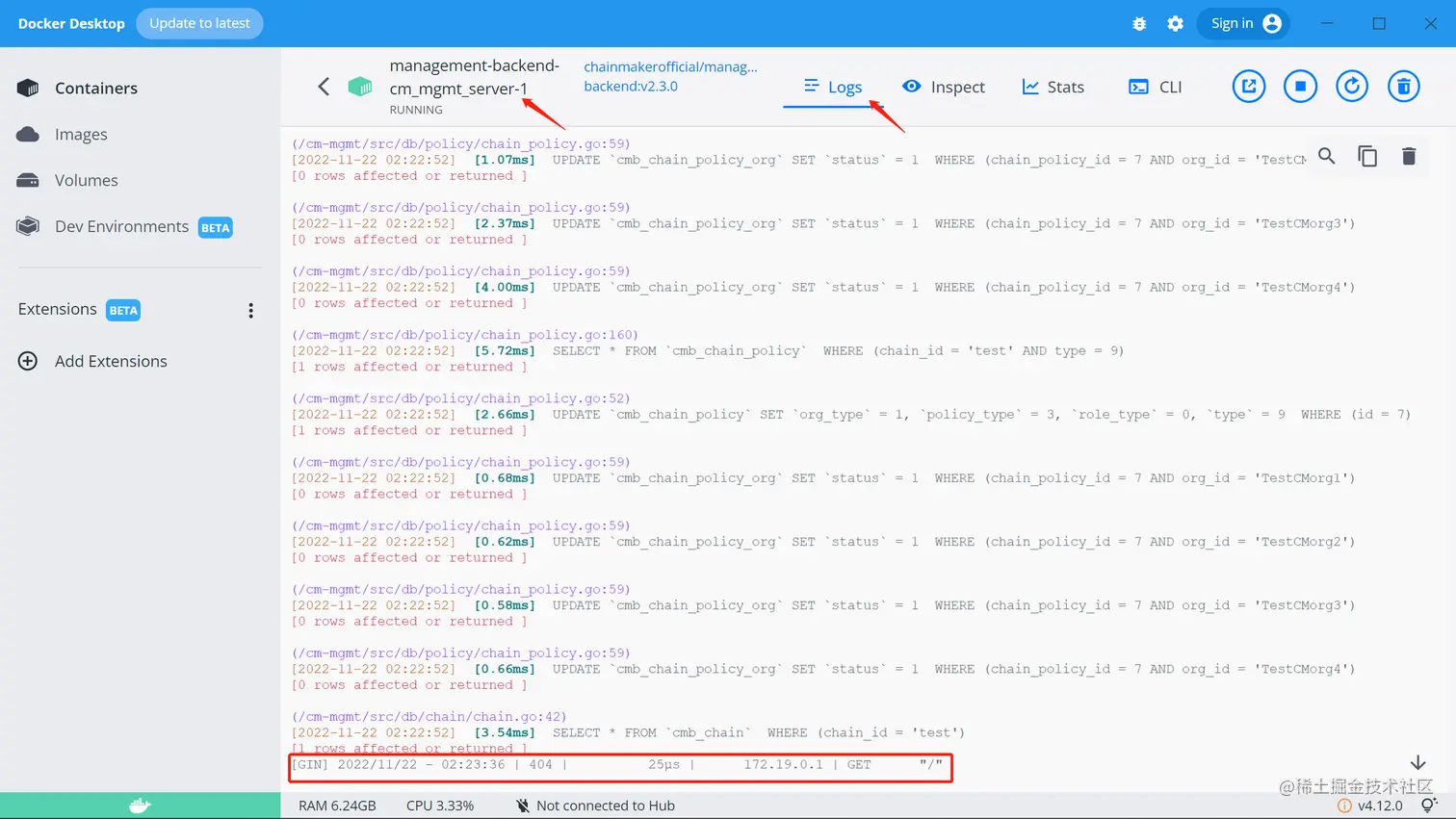
Task: Search the logs with magnifier icon
Action: click(1326, 156)
